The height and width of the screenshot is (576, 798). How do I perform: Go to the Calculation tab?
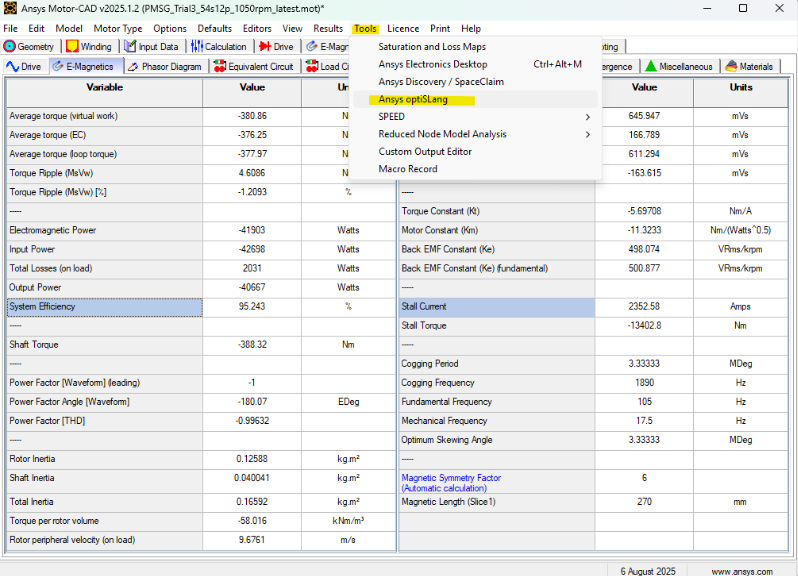point(219,47)
